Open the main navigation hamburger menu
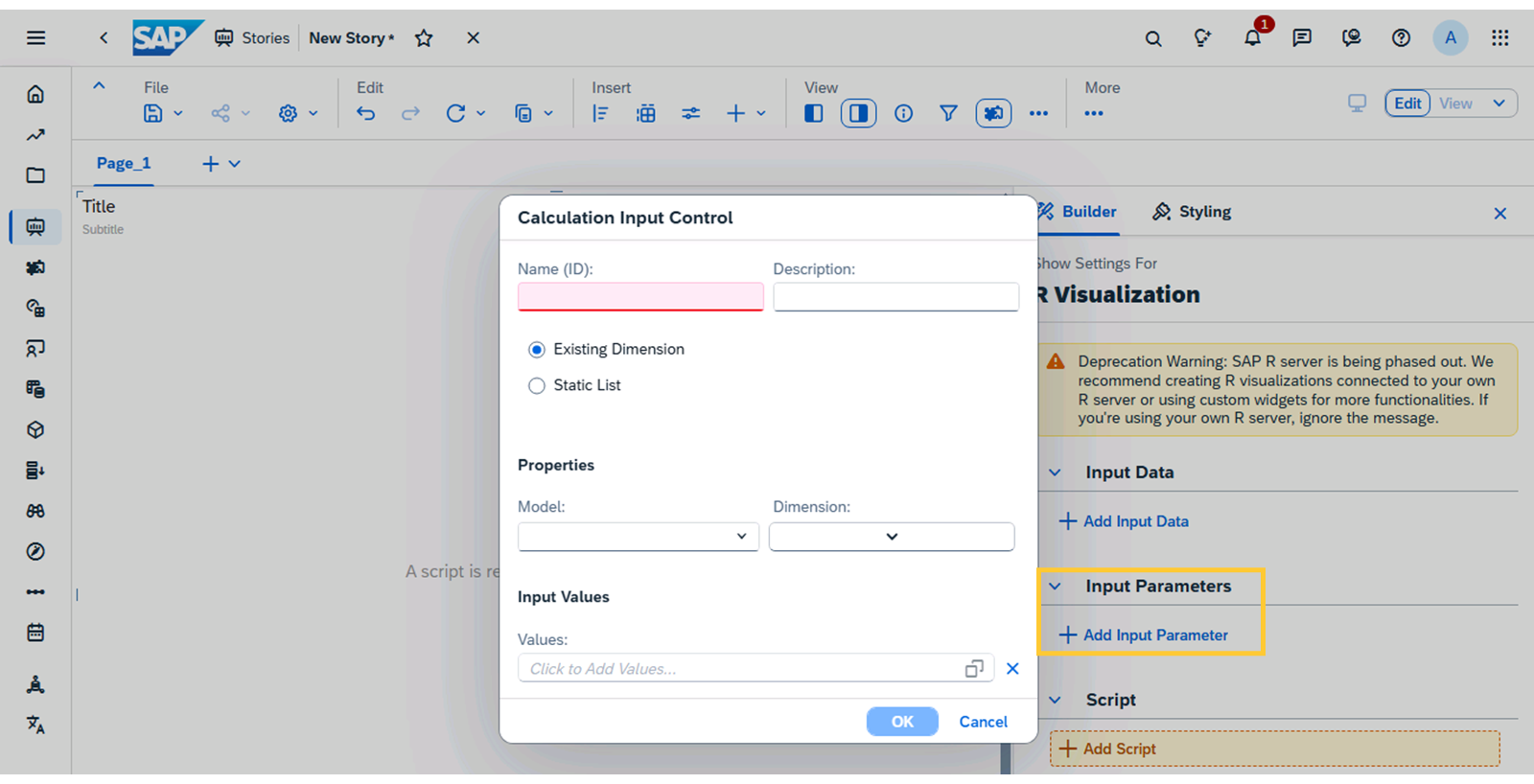 pyautogui.click(x=35, y=38)
